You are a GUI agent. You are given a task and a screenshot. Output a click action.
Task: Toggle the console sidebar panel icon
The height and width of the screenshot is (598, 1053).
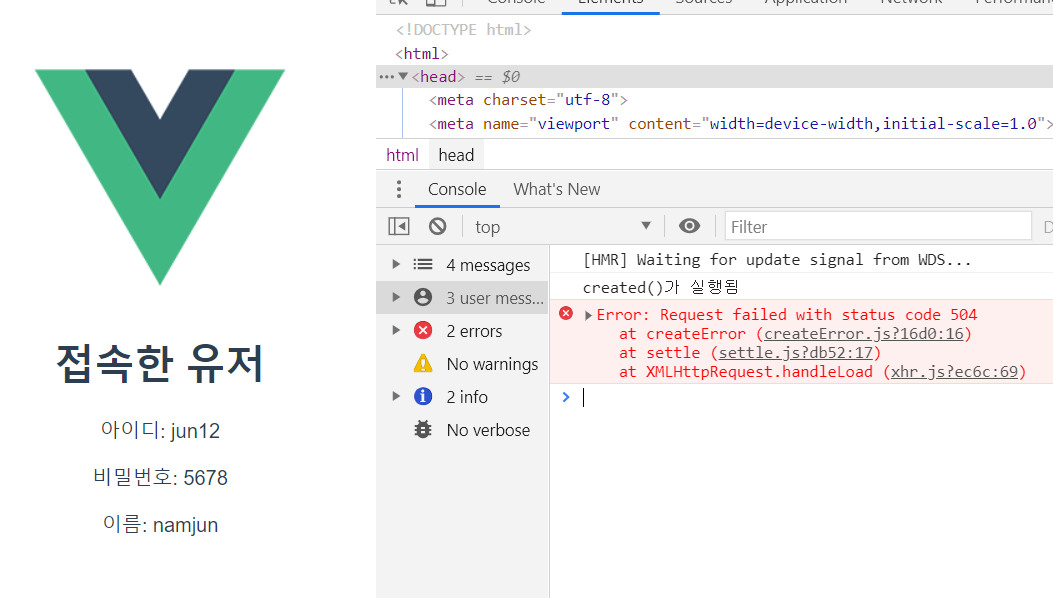coord(399,226)
